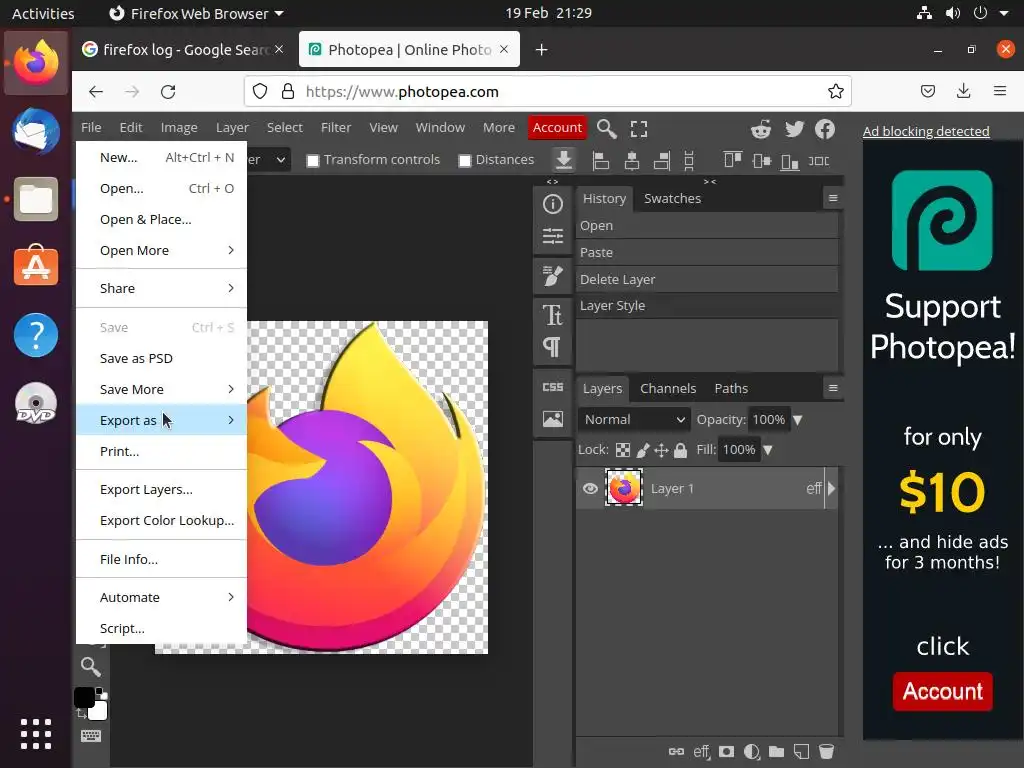
Task: Toggle lock position move icon
Action: pos(662,450)
